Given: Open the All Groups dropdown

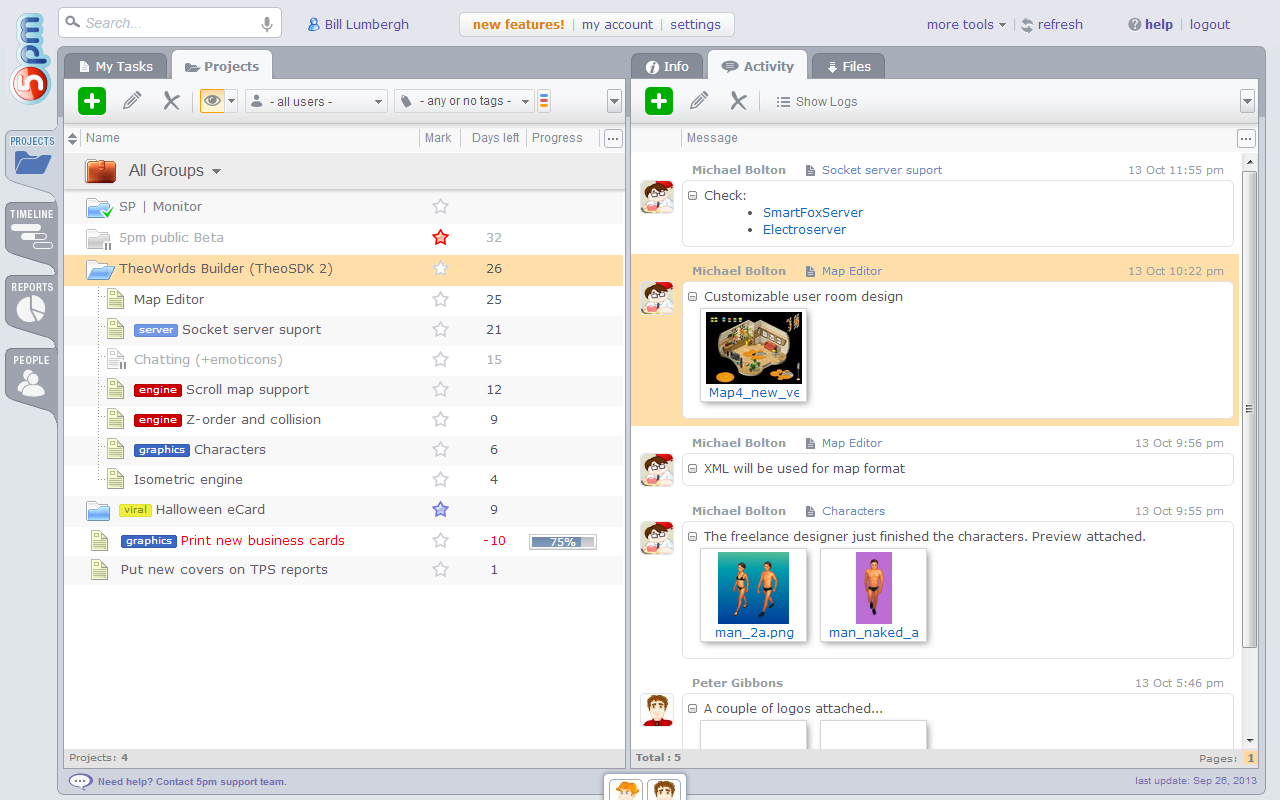Looking at the screenshot, I should click(175, 171).
